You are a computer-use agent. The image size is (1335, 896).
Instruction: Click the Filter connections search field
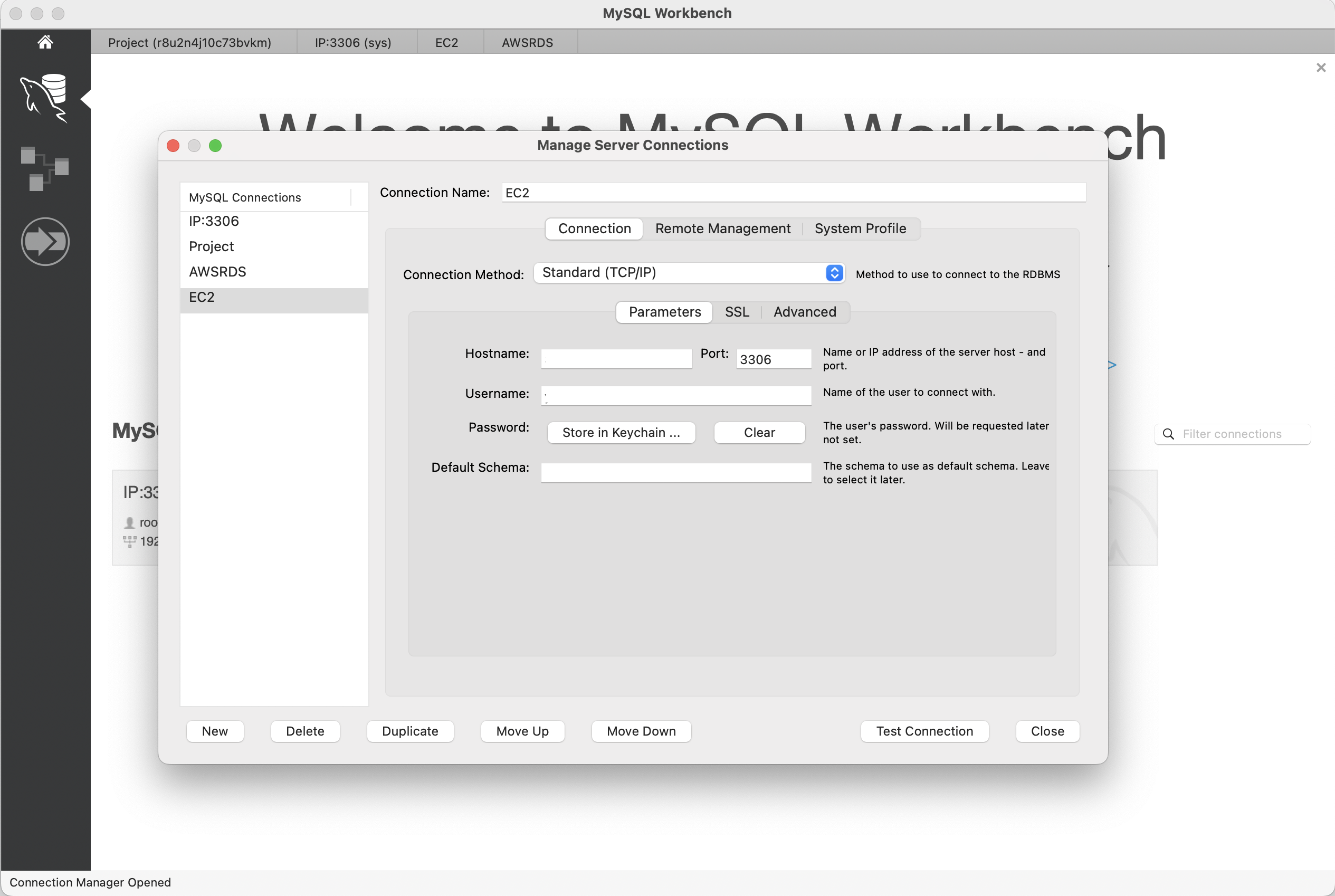1232,434
